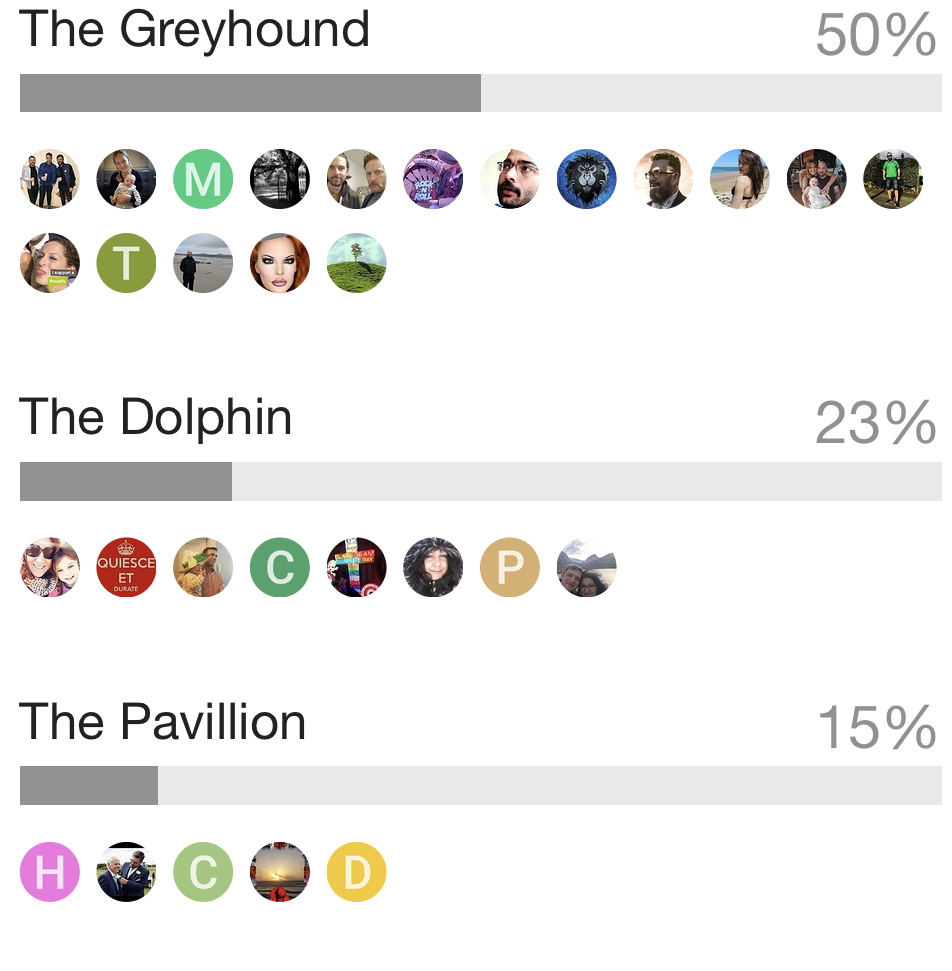Screen dimensions: 952x971
Task: Select the red-haired illustrated woman avatar
Action: point(280,263)
